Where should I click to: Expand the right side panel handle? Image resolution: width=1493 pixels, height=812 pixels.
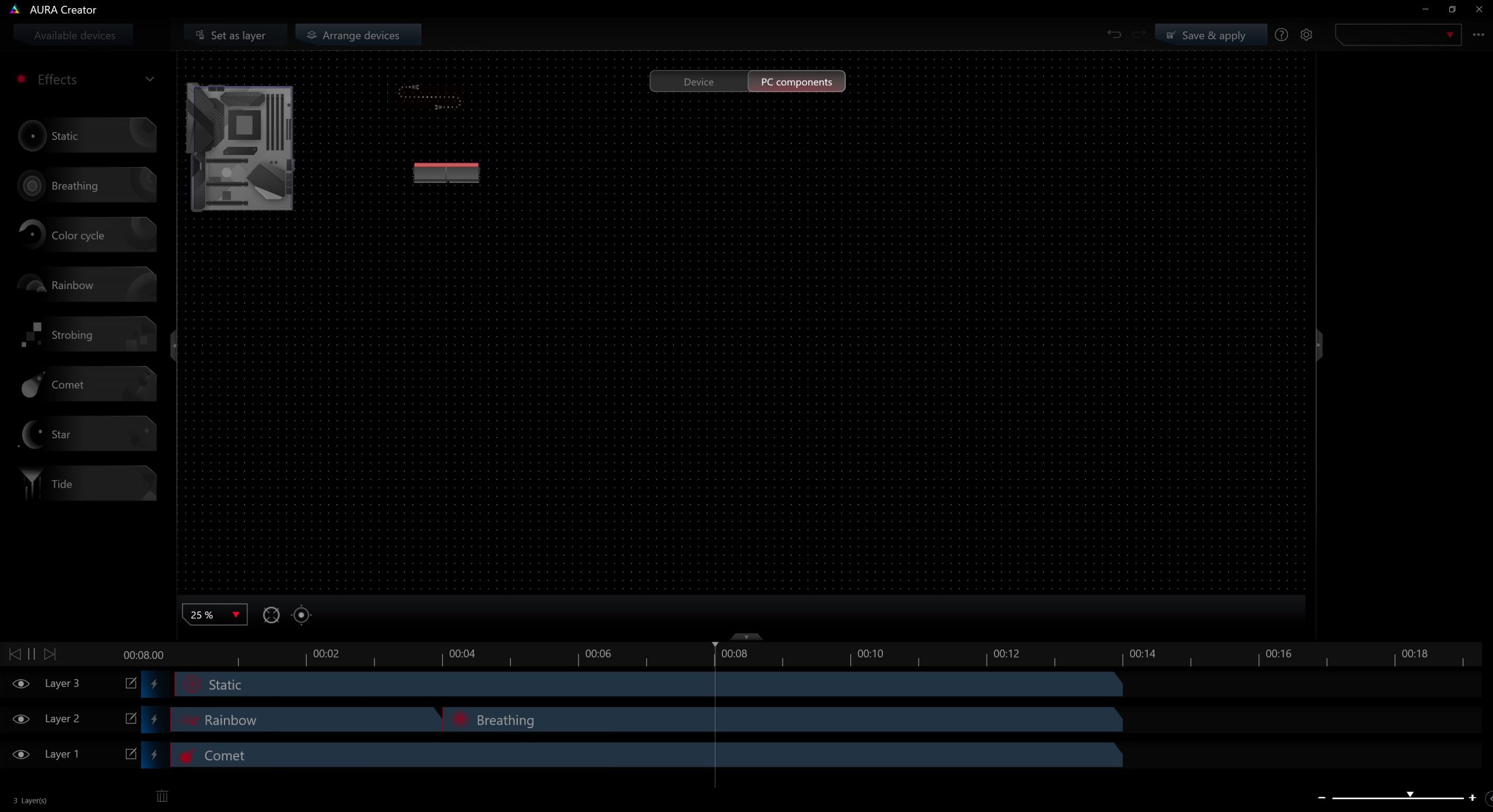pyautogui.click(x=1319, y=346)
